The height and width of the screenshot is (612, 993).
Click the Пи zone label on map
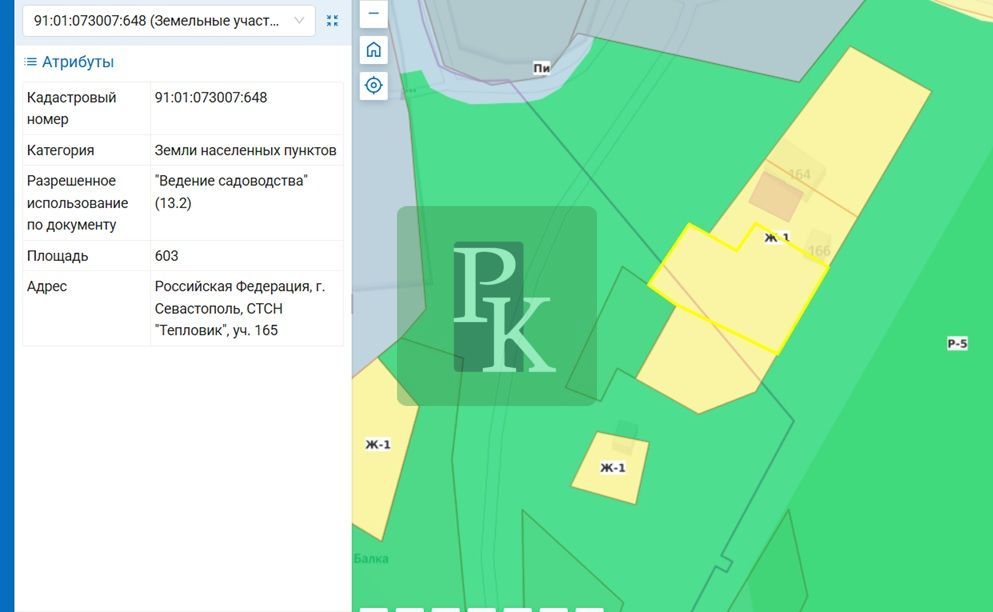pos(542,68)
